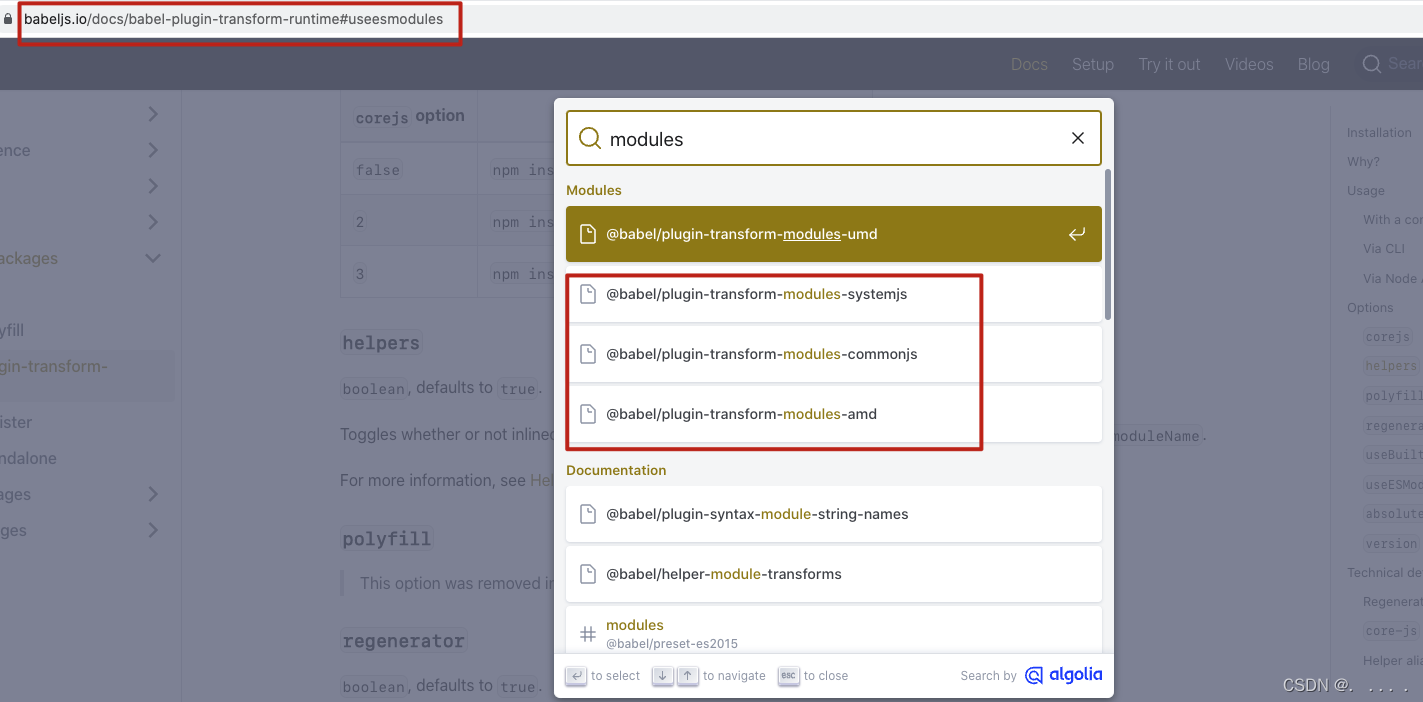Viewport: 1423px width, 702px height.
Task: Click the browser address bar URL
Action: pos(233,19)
